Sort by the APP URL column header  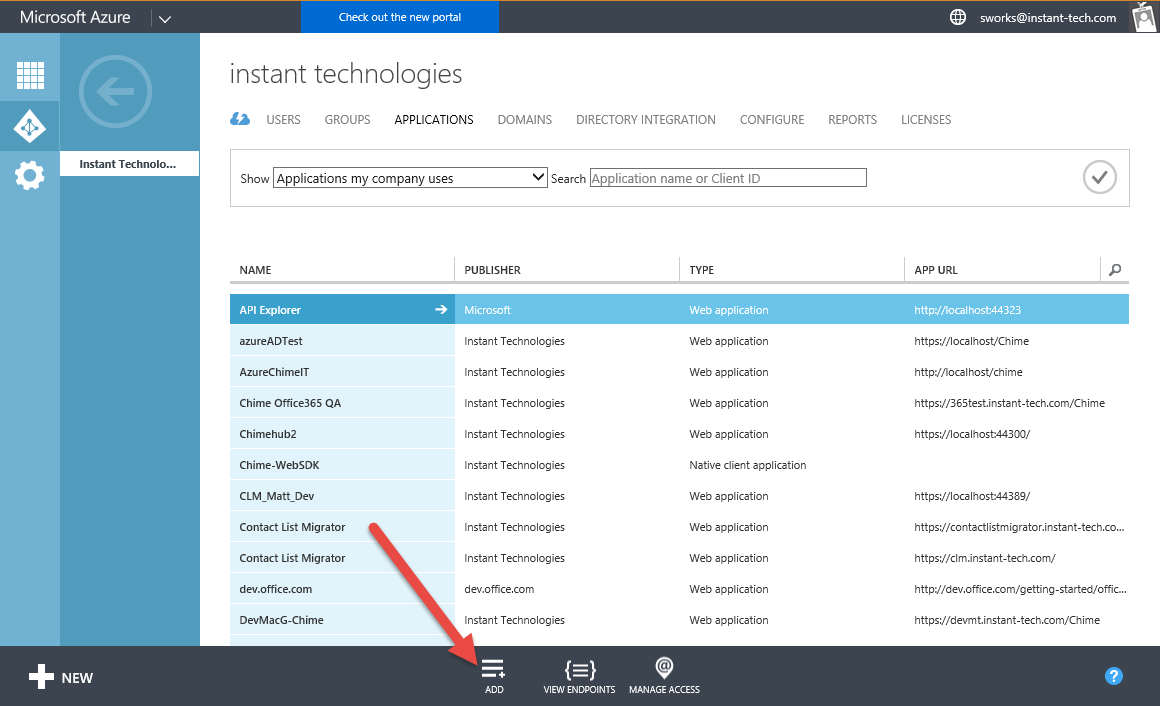pos(936,270)
